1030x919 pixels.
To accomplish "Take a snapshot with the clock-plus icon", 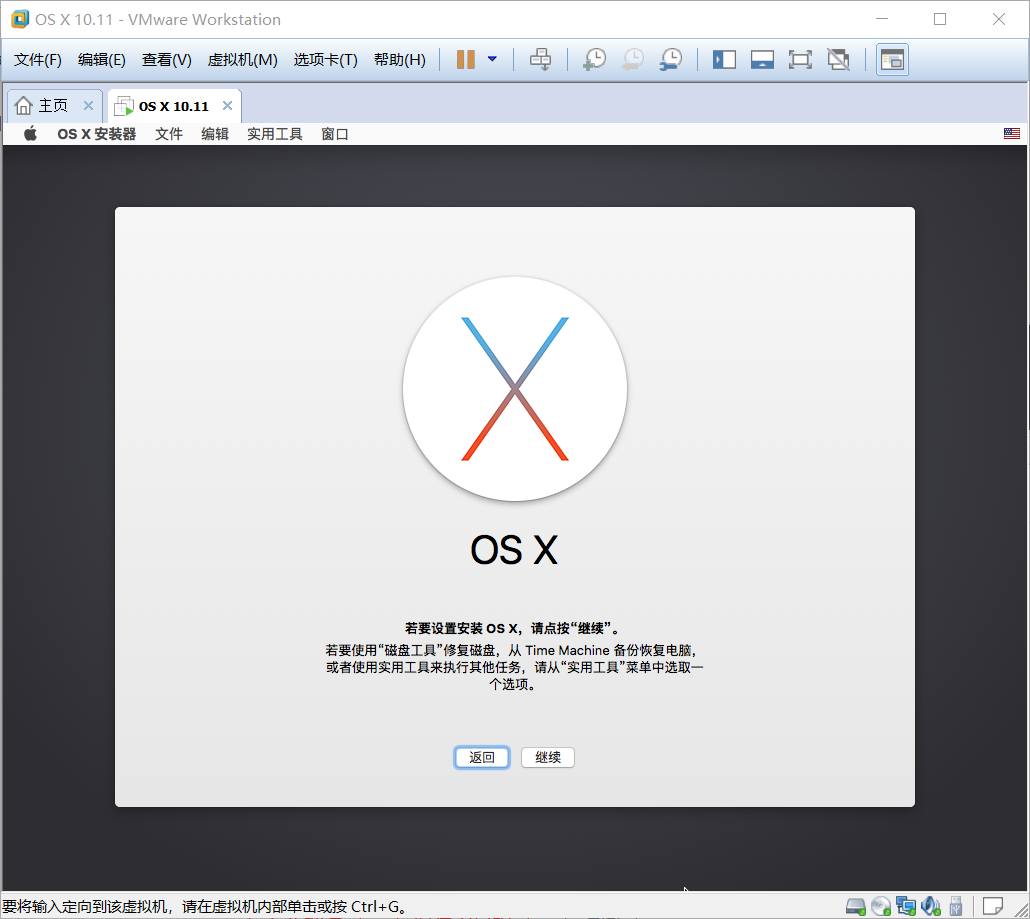I will [x=594, y=59].
